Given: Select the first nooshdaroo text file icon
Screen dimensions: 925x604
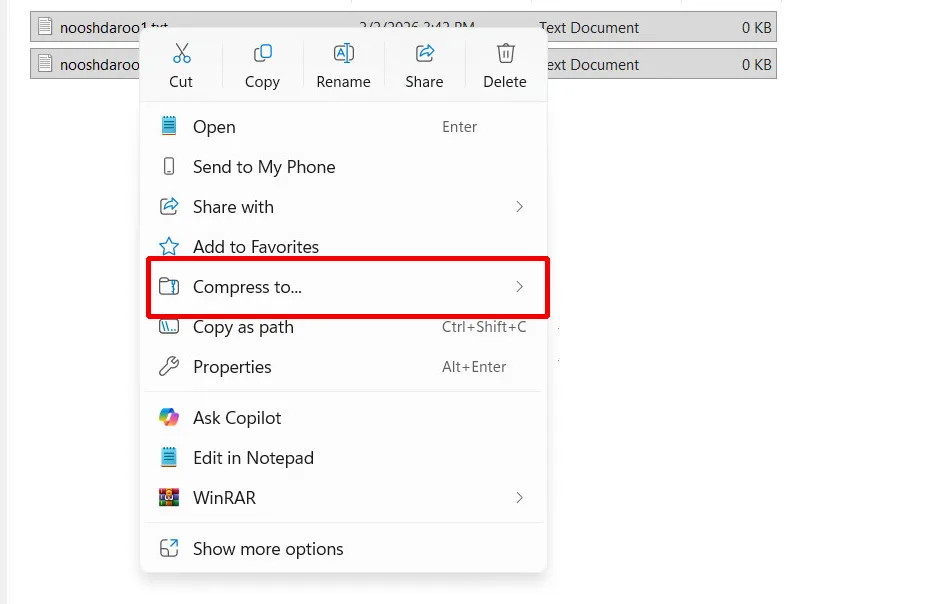Looking at the screenshot, I should click(44, 27).
